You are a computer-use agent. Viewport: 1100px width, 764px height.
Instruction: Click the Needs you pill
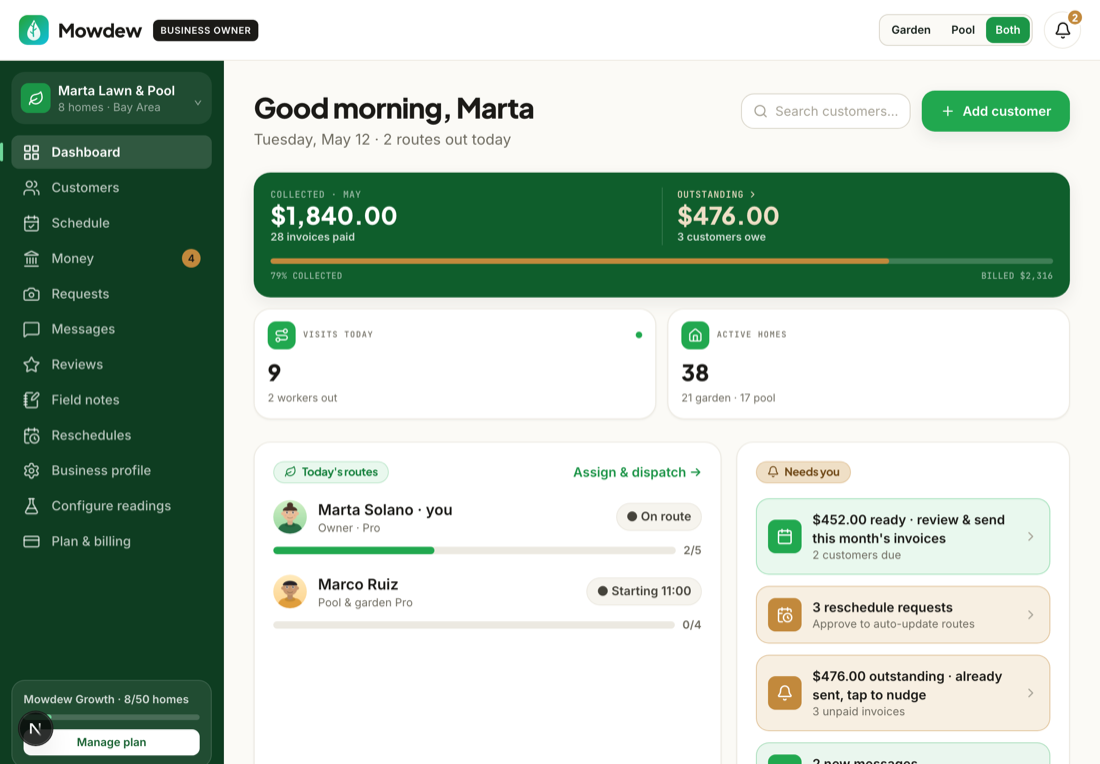(x=803, y=472)
